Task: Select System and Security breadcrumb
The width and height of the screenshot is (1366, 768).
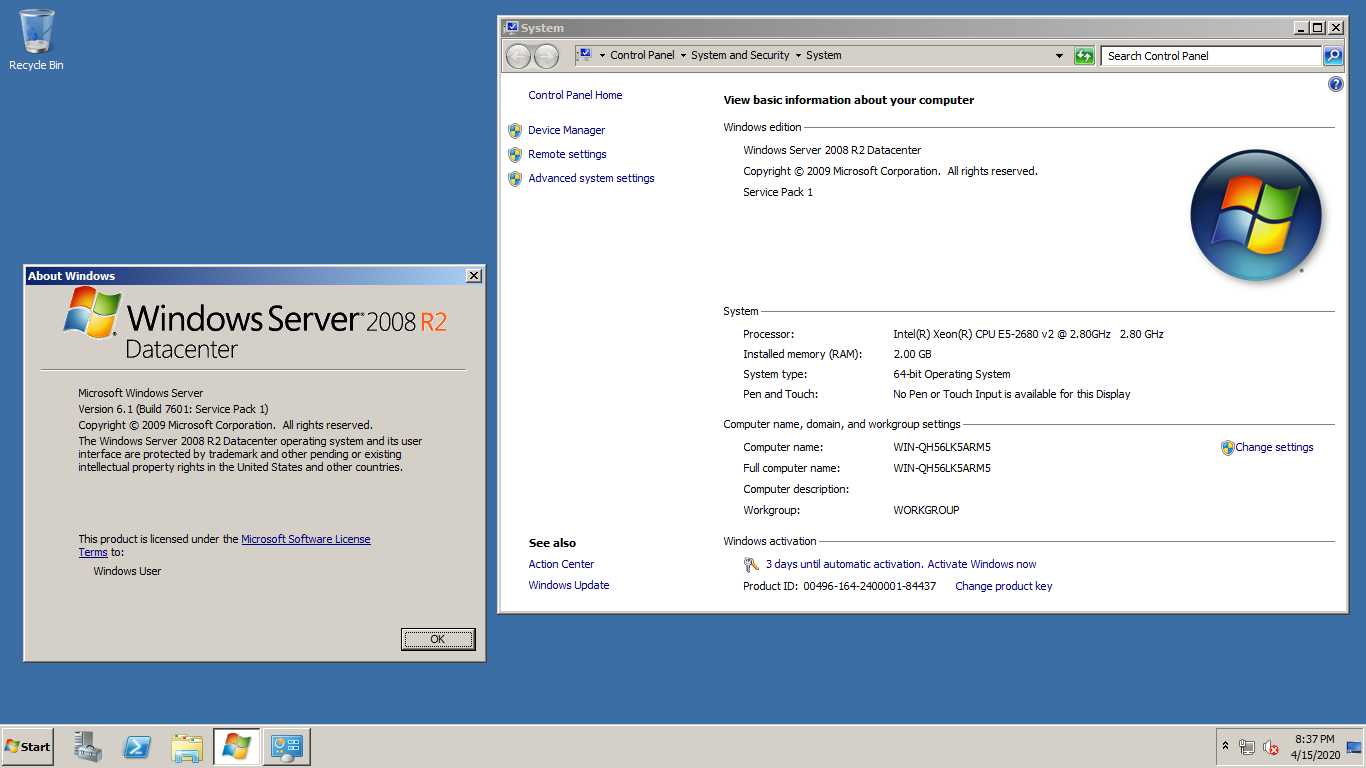Action: click(740, 56)
